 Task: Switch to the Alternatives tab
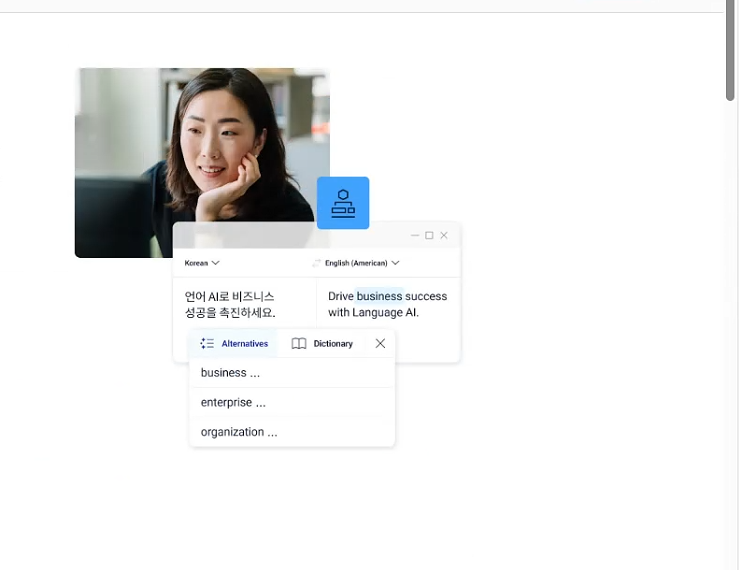(x=234, y=343)
